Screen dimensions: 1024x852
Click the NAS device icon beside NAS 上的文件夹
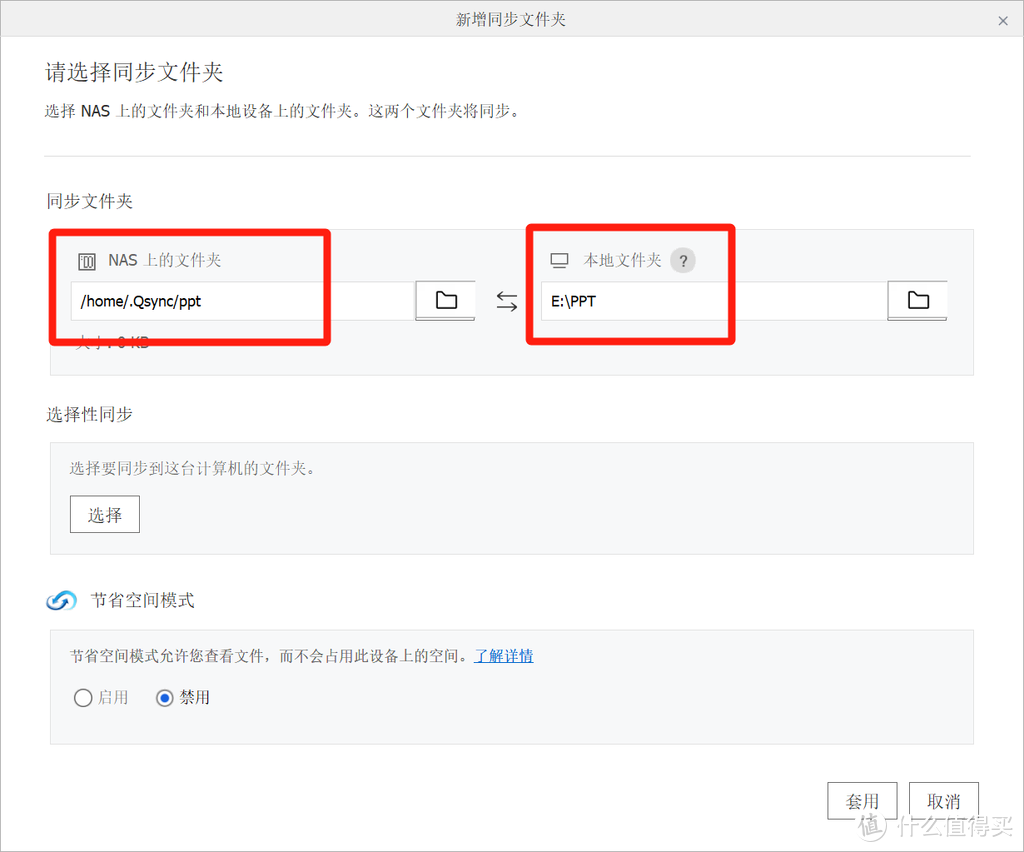pos(88,259)
